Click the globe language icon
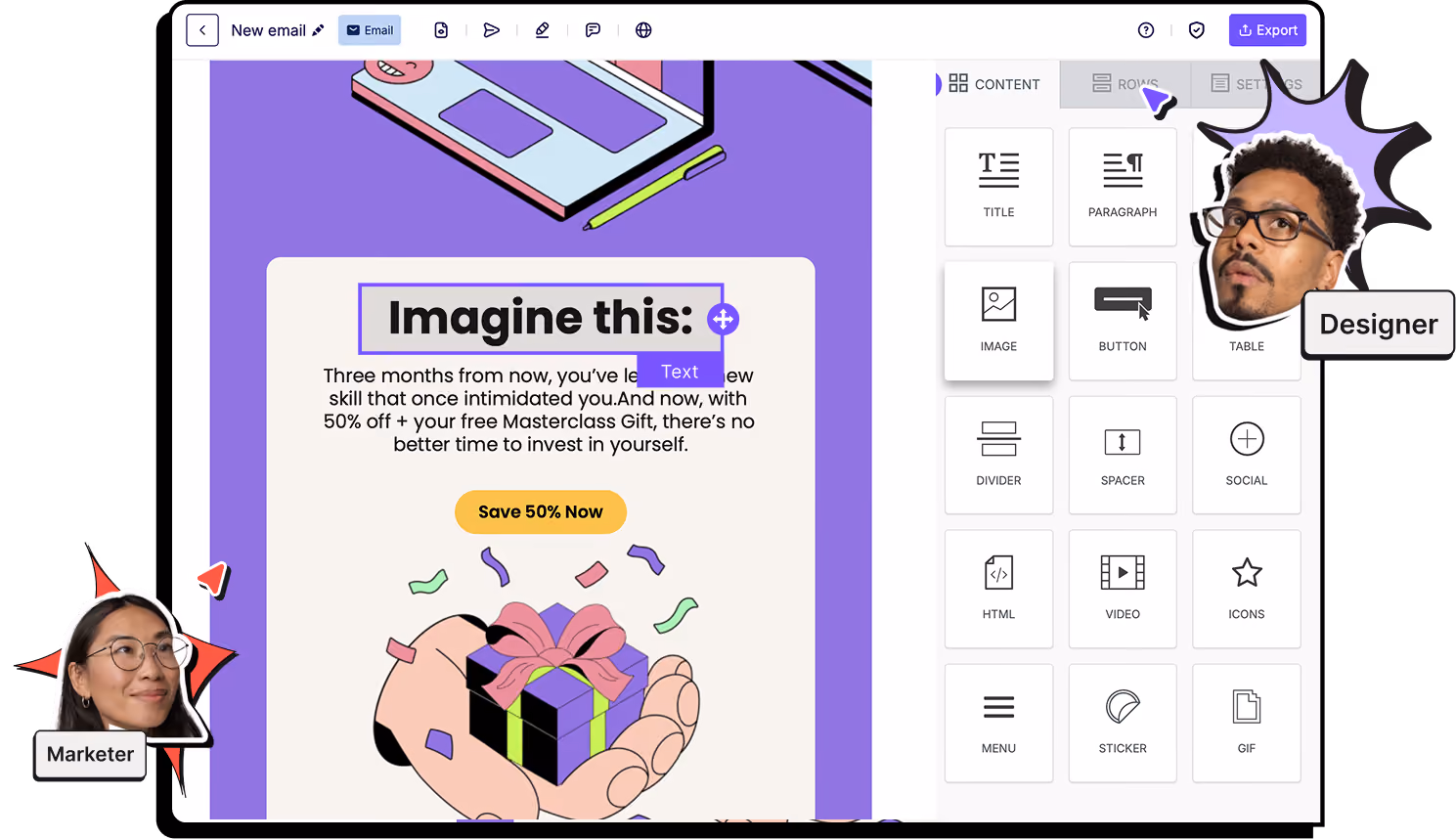The width and height of the screenshot is (1456, 839). 643,30
